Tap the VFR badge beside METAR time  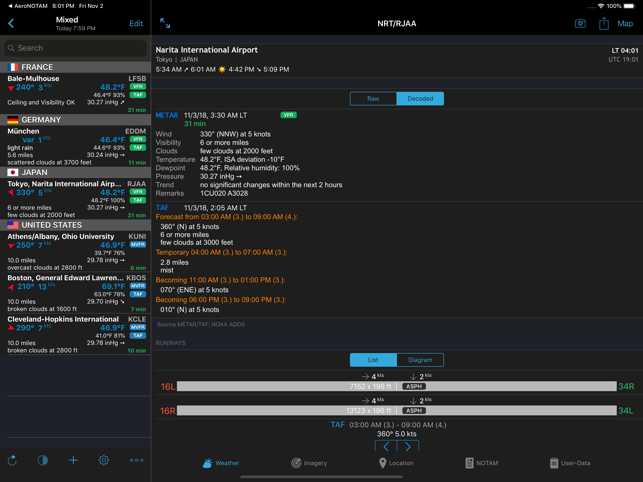[288, 115]
